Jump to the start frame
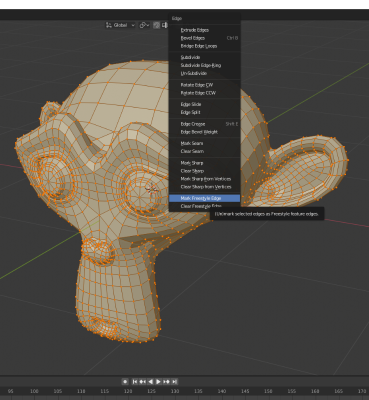 (135, 381)
